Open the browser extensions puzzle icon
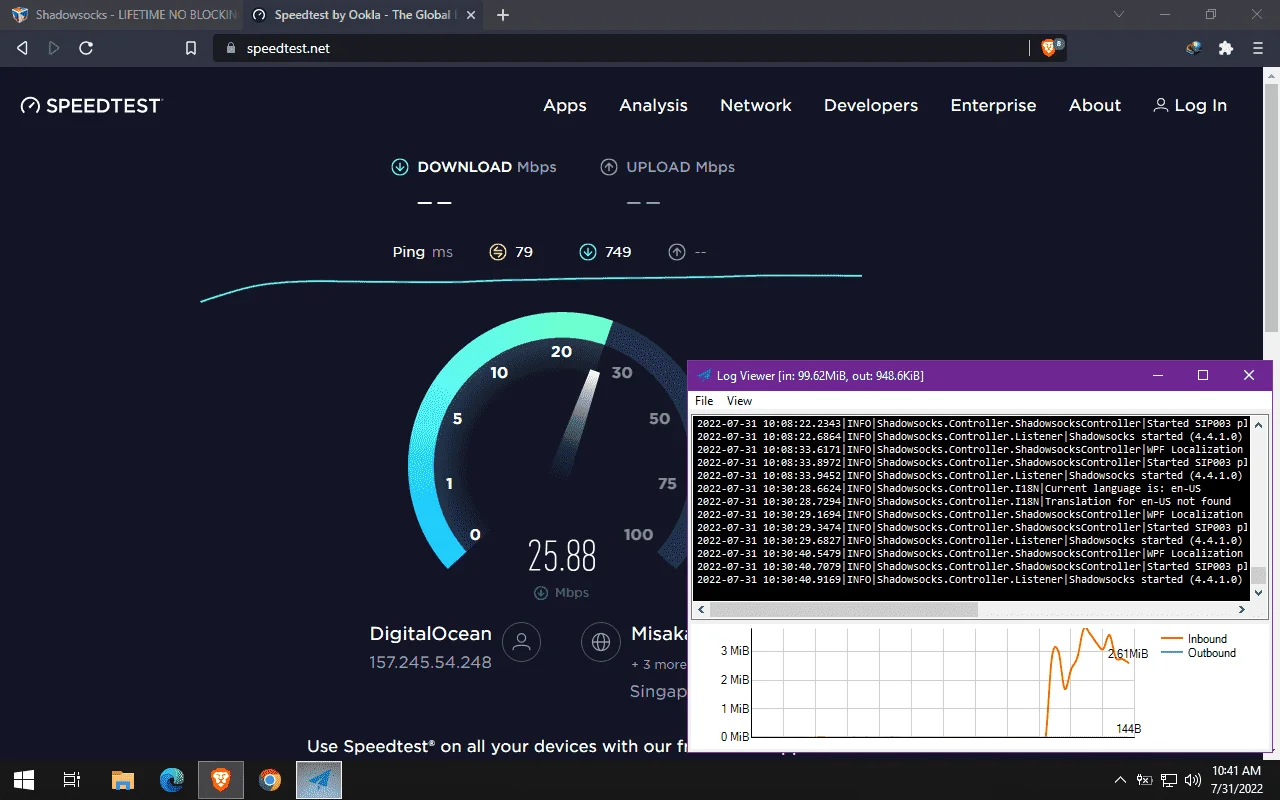 [x=1226, y=48]
